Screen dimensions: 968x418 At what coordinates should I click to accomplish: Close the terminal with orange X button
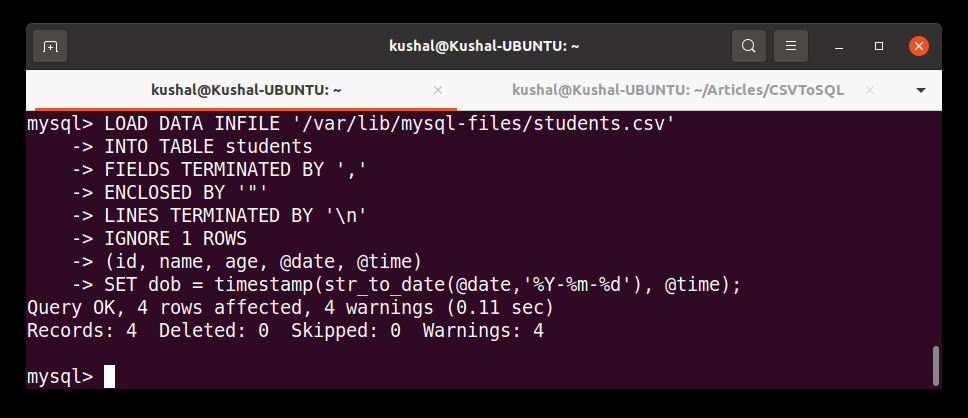[x=919, y=46]
